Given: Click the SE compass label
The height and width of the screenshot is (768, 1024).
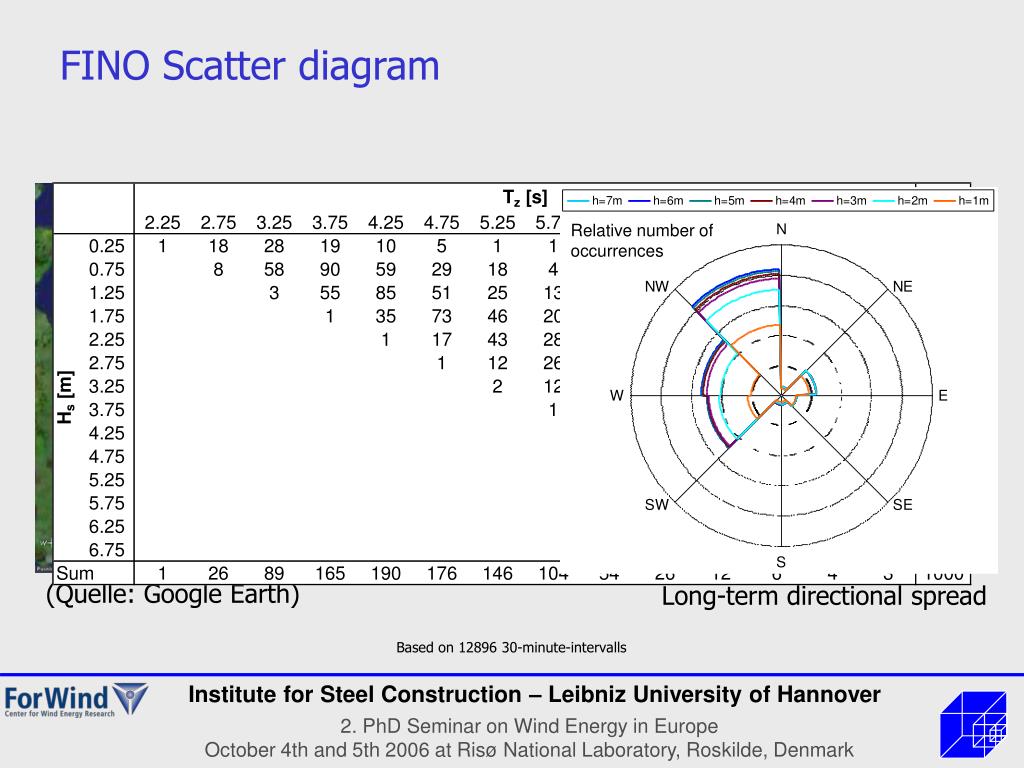Looking at the screenshot, I should coord(903,505).
